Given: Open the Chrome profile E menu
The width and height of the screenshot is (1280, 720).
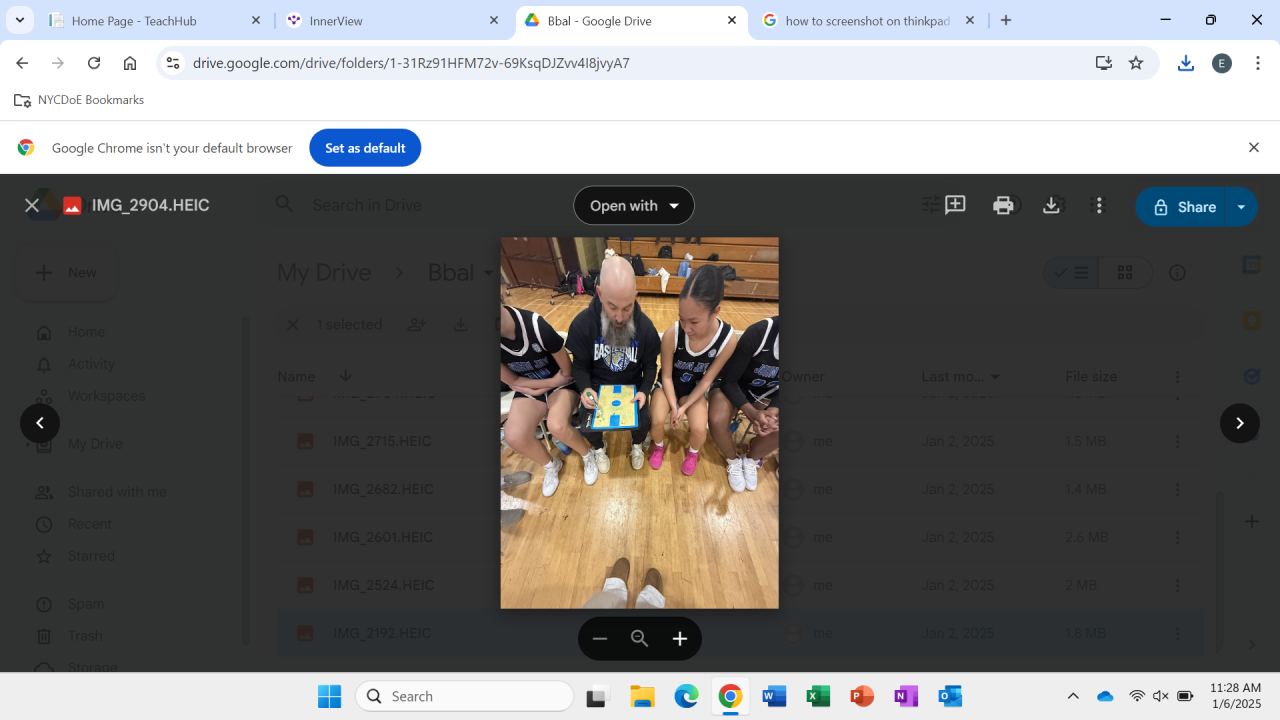Looking at the screenshot, I should pyautogui.click(x=1222, y=63).
